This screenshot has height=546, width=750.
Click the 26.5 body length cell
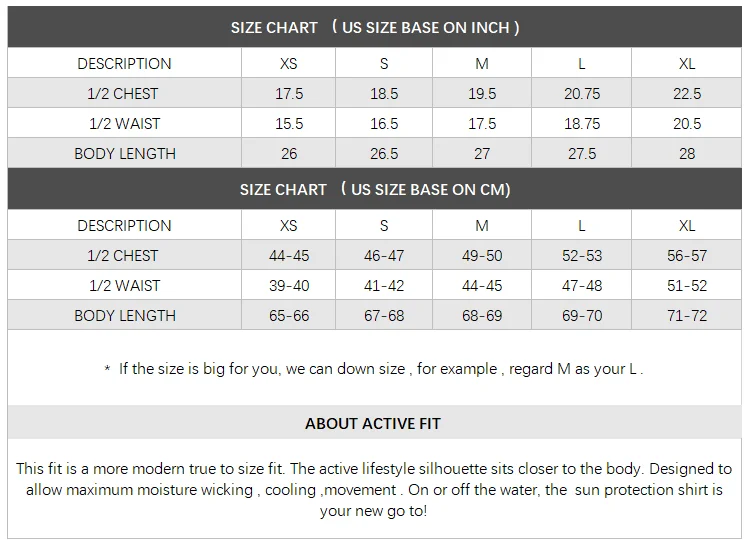(x=384, y=154)
